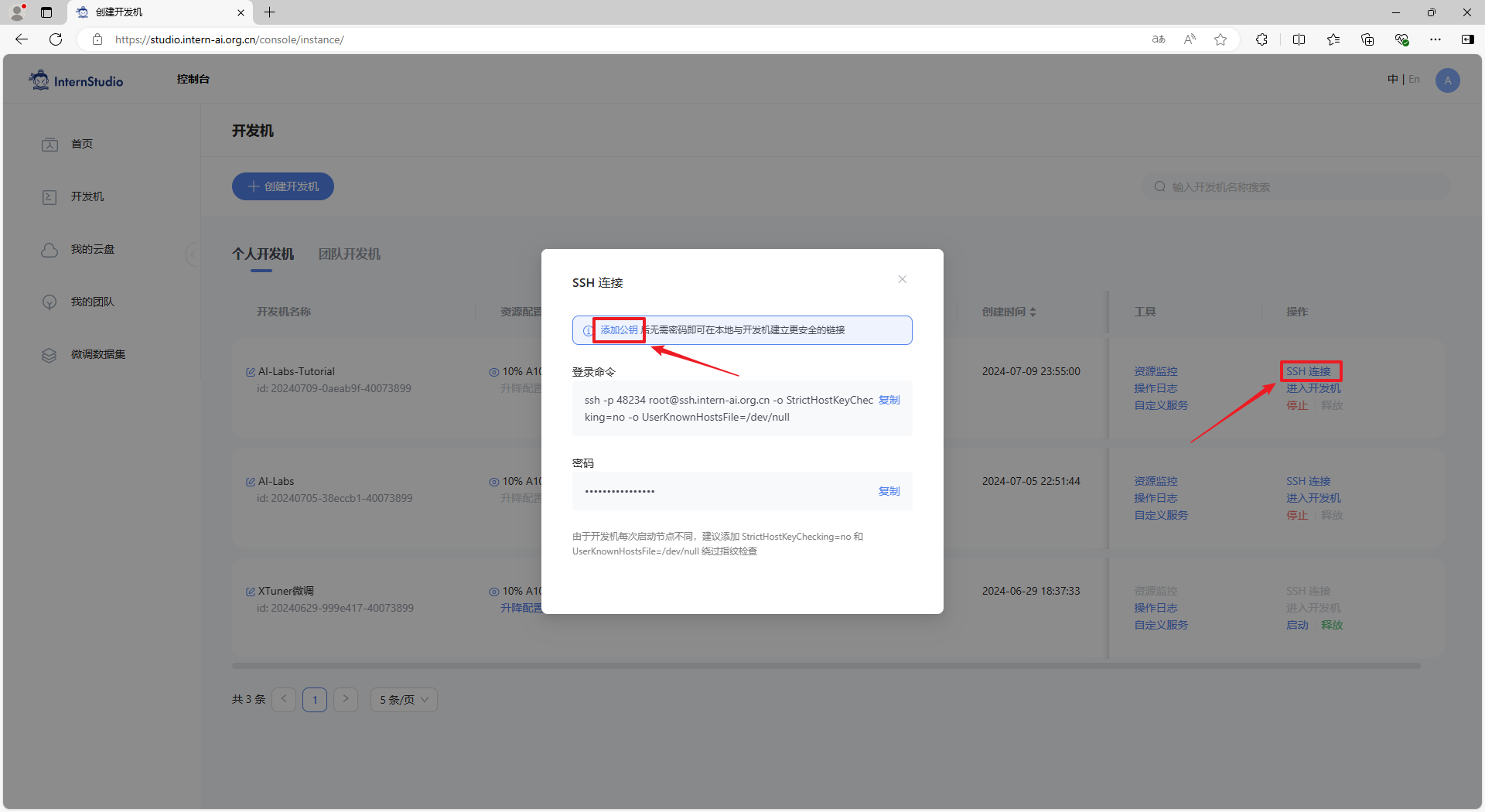Click the 微调数据集 layers icon

49,355
